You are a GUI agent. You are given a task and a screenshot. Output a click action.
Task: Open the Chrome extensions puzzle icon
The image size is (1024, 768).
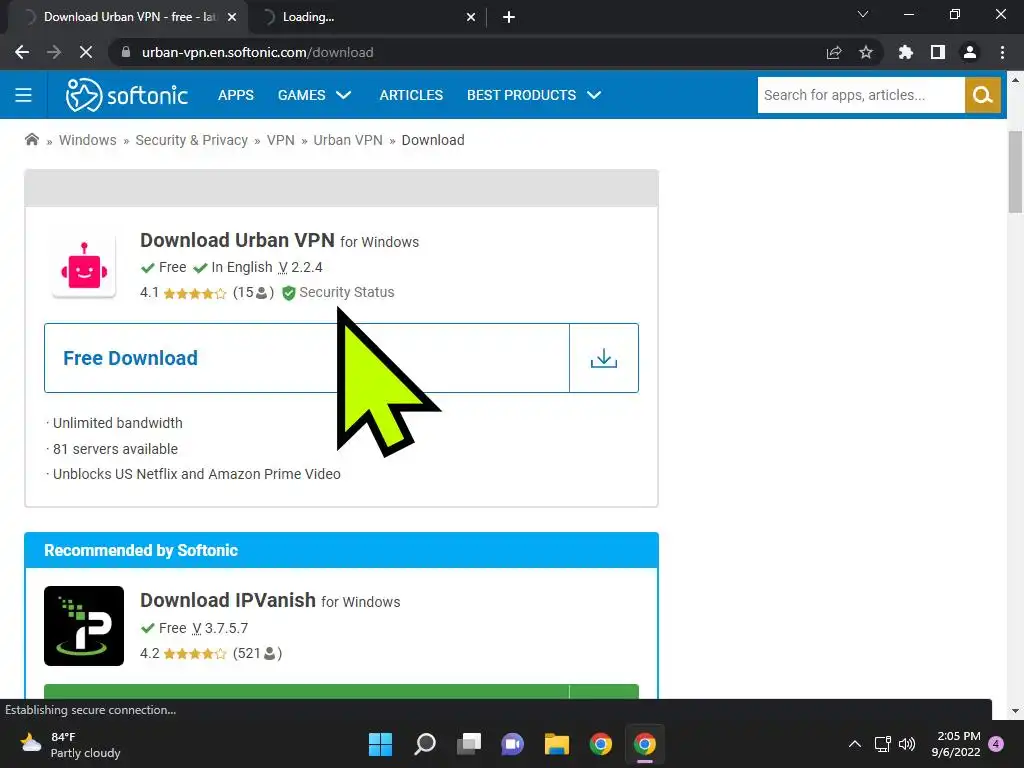click(906, 52)
